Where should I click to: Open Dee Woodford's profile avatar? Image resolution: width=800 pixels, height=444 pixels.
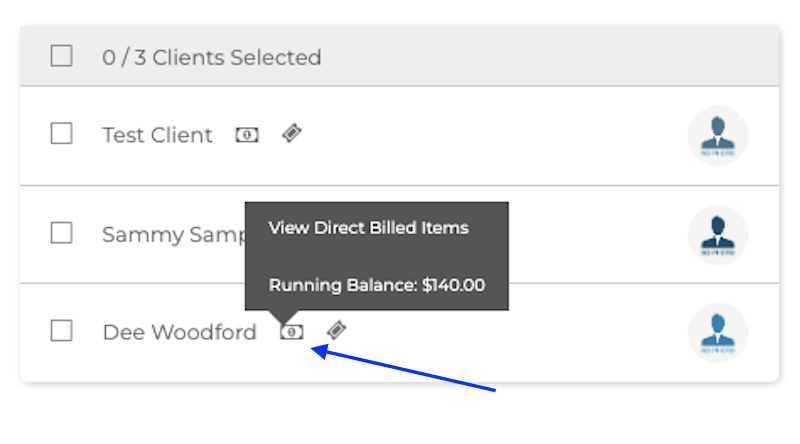(718, 332)
